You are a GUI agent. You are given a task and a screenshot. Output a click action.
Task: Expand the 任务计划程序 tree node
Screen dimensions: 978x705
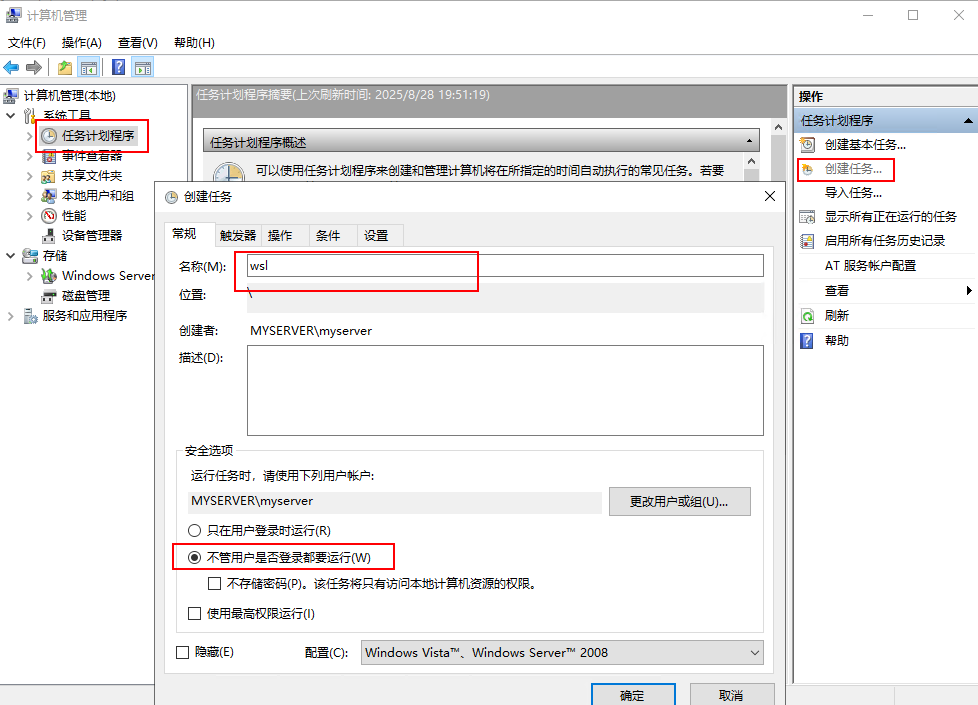click(29, 136)
